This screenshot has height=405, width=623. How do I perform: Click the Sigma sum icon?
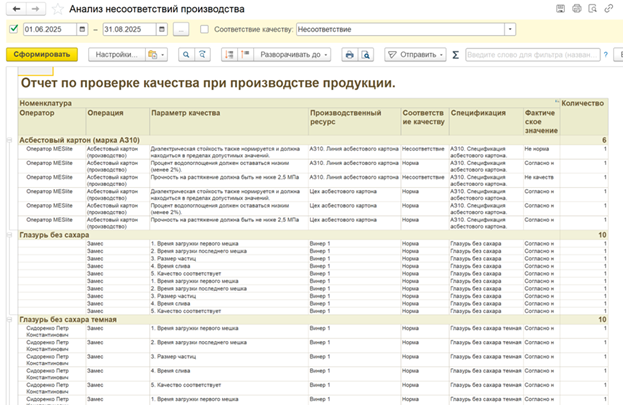click(x=456, y=55)
